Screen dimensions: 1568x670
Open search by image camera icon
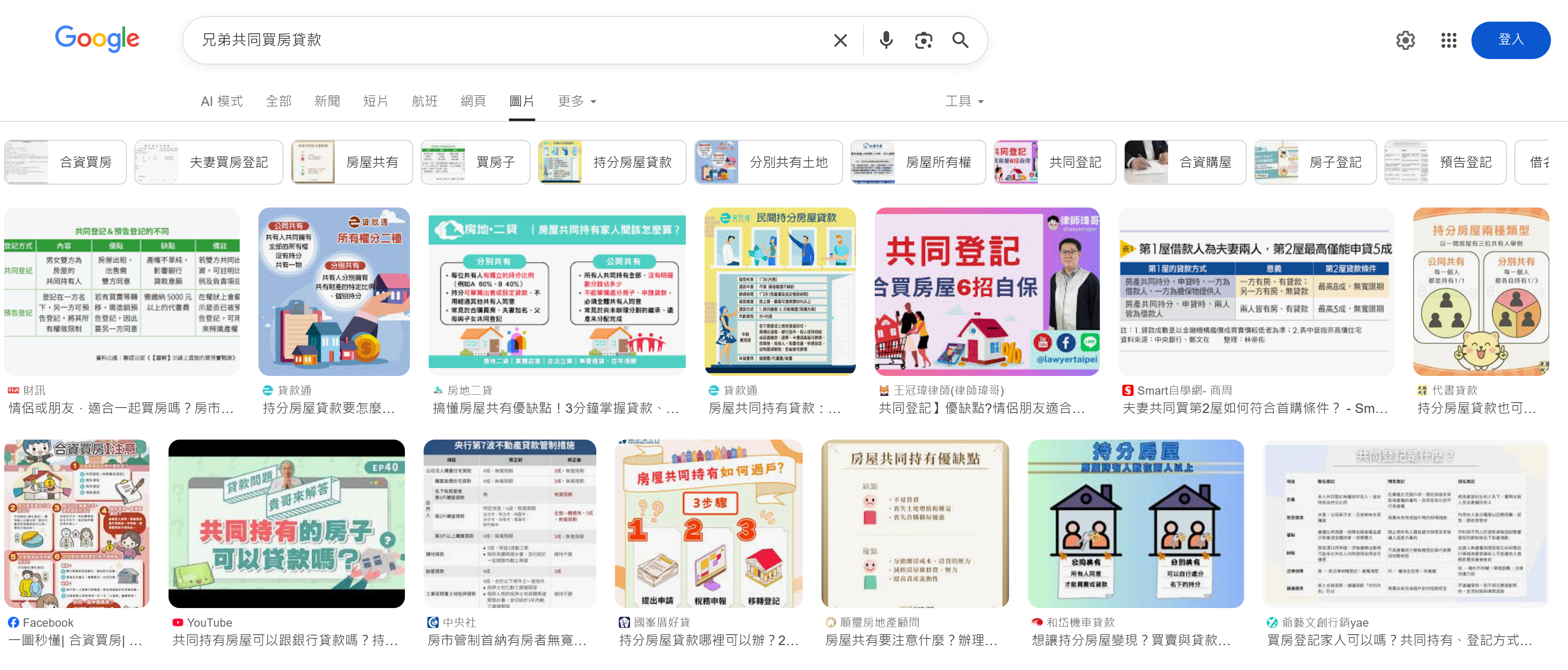[x=923, y=40]
